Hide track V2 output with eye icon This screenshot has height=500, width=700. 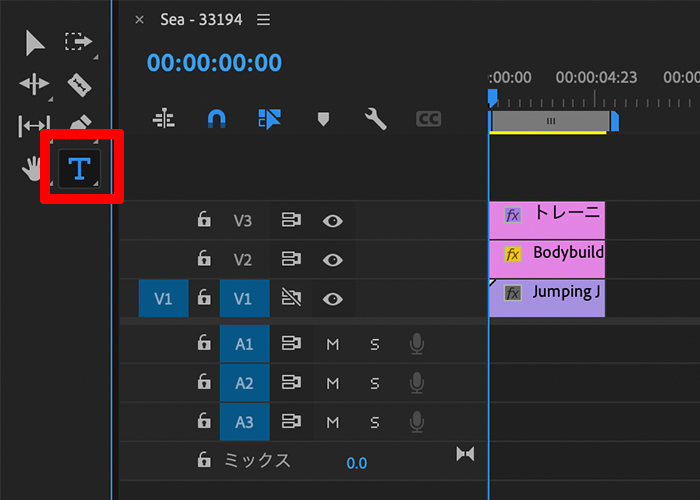333,260
